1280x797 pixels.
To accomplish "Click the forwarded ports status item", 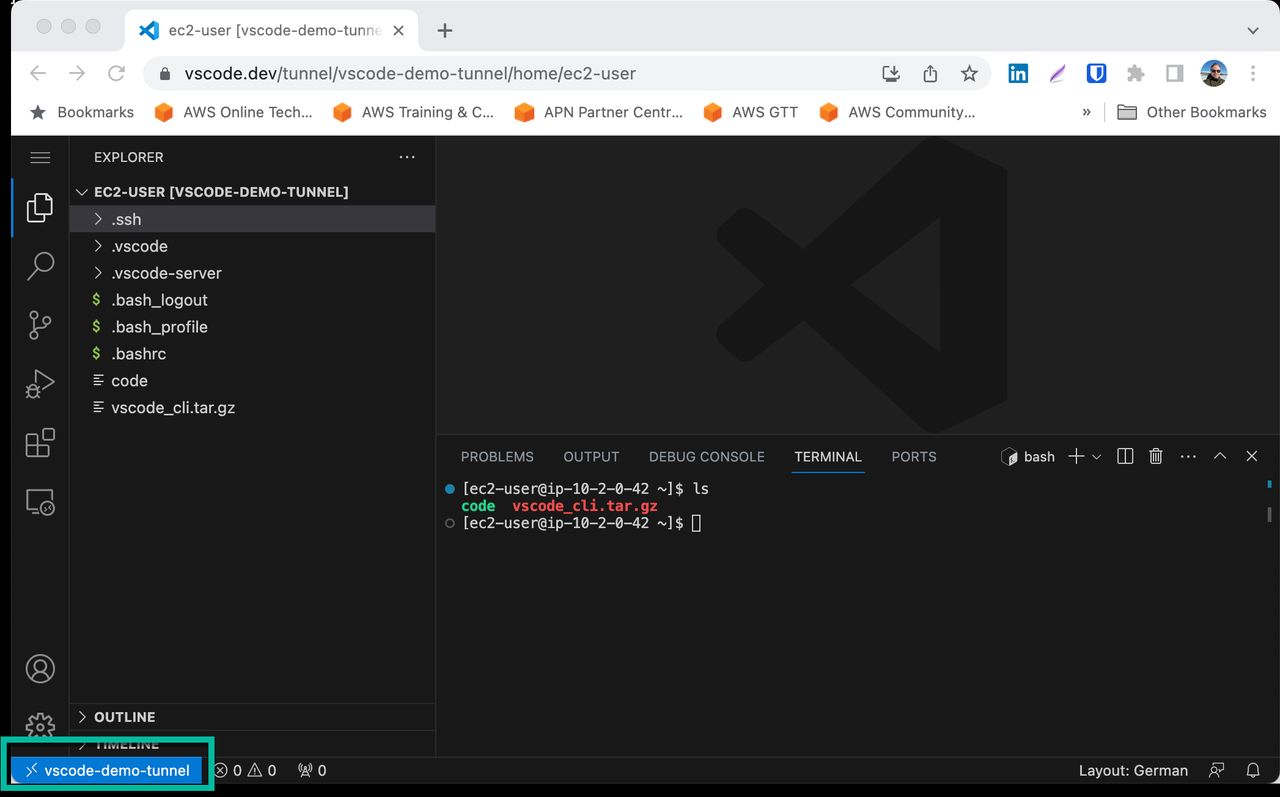I will pos(312,770).
